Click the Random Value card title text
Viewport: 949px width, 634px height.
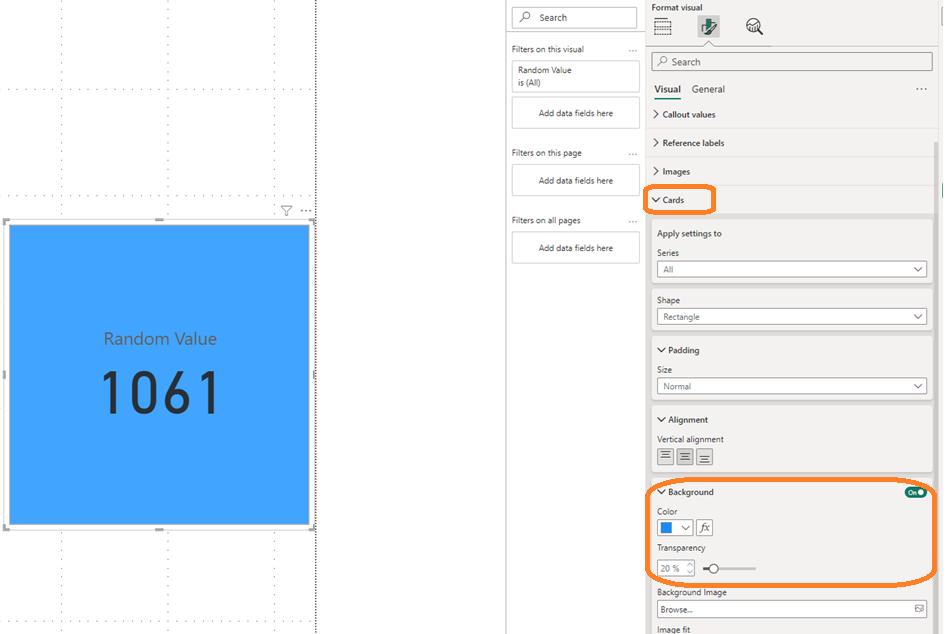tap(160, 339)
